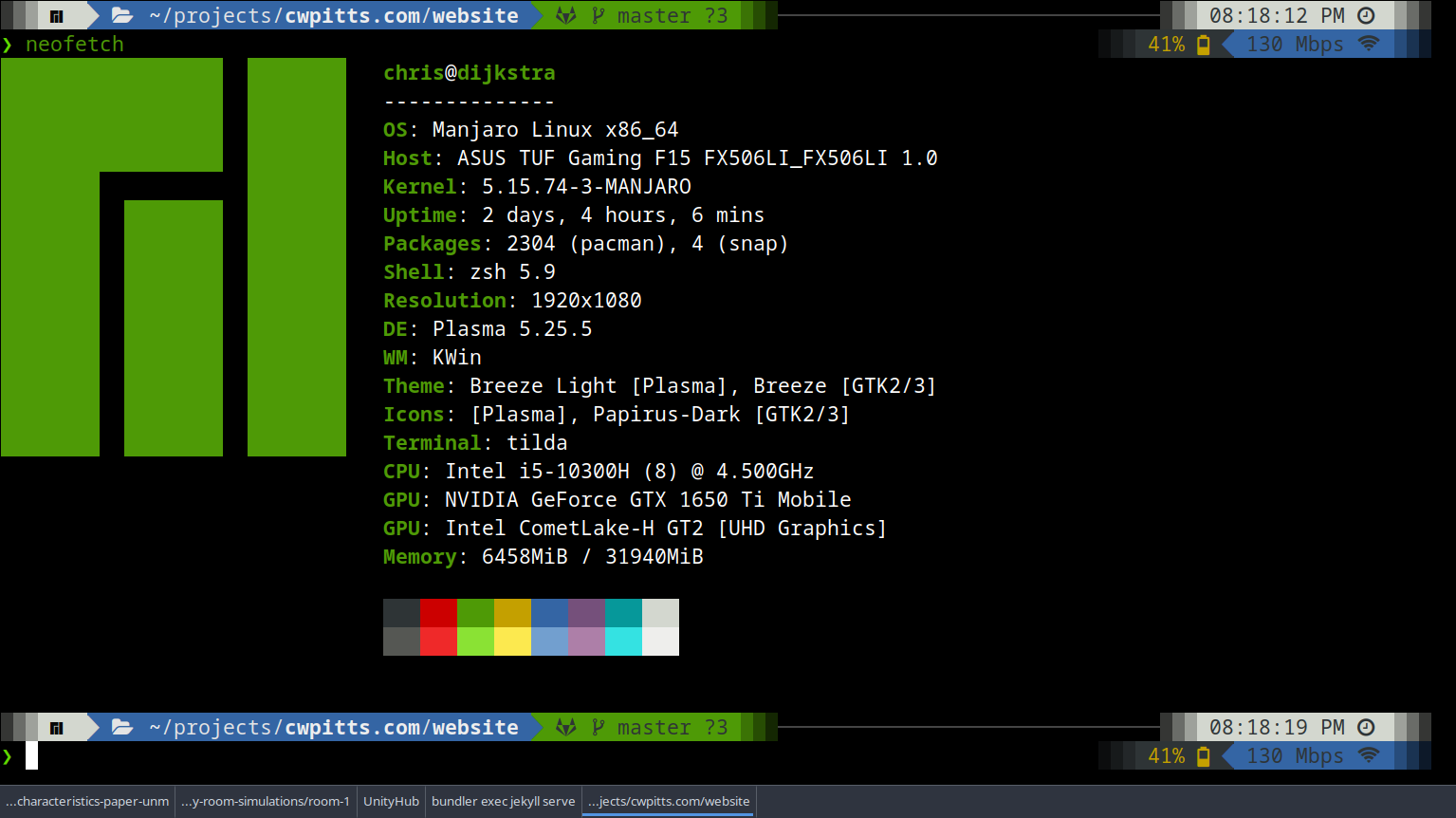Click the Manjaro icon in the bottom prompt
Screen dimensions: 1456x818
coord(56,728)
